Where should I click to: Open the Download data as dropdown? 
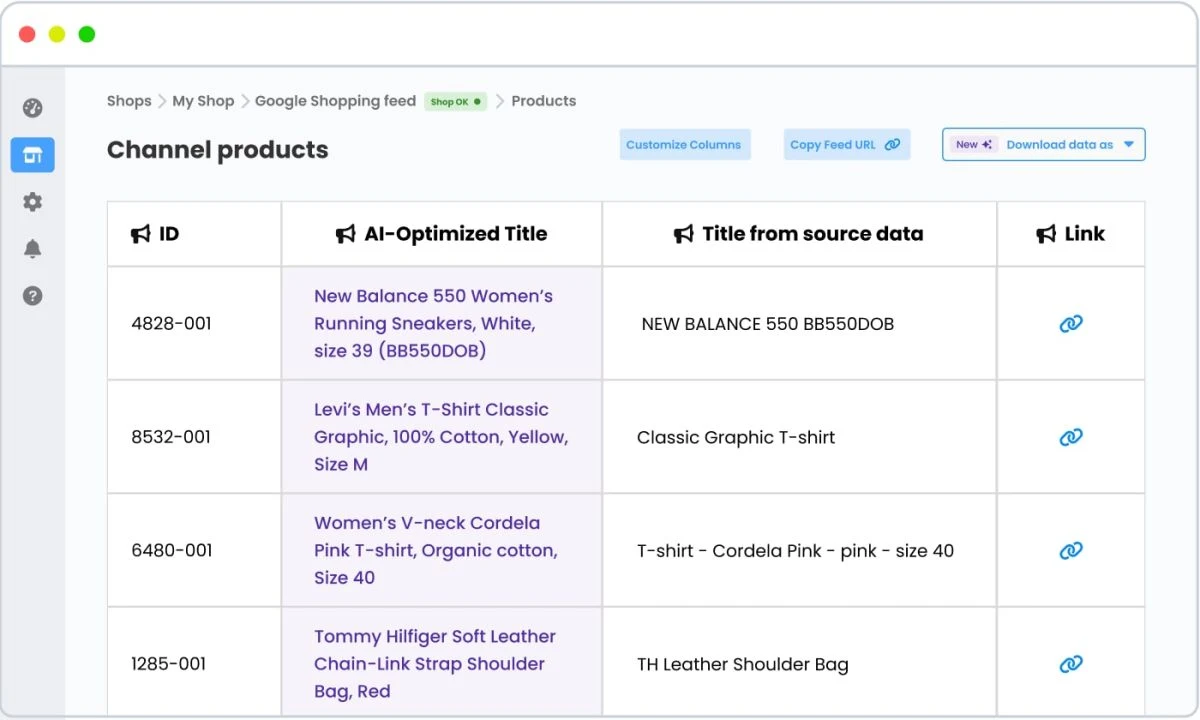click(1044, 145)
